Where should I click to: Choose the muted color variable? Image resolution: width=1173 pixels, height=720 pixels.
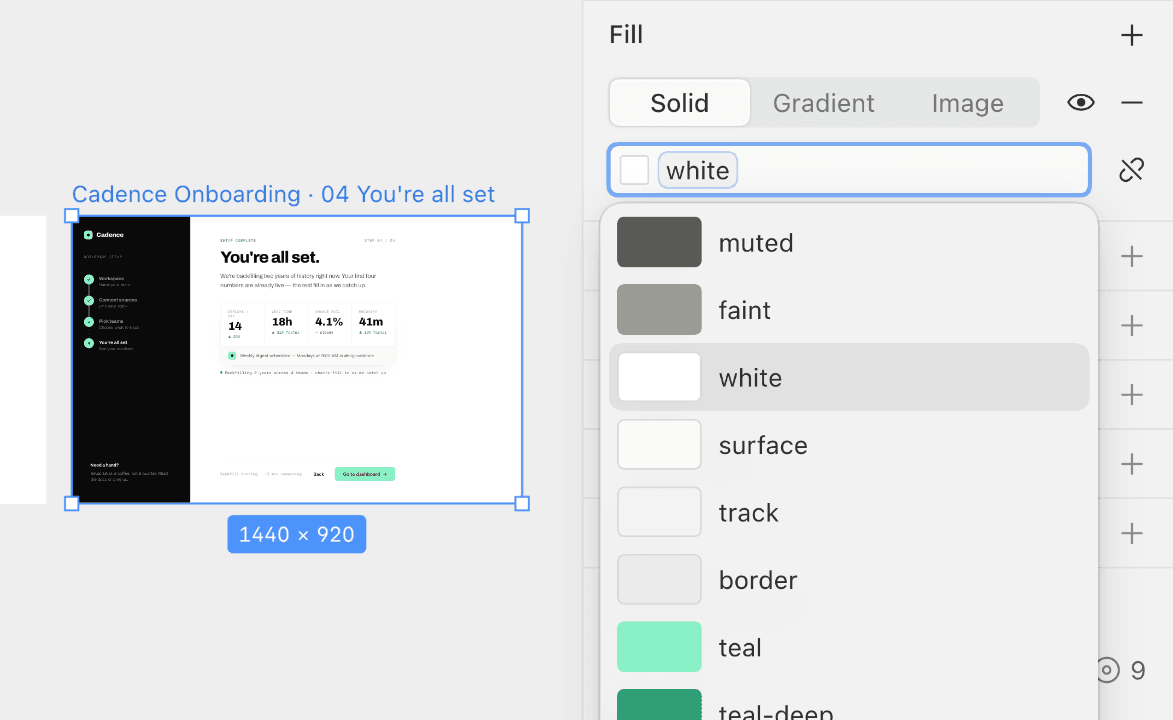pyautogui.click(x=849, y=242)
